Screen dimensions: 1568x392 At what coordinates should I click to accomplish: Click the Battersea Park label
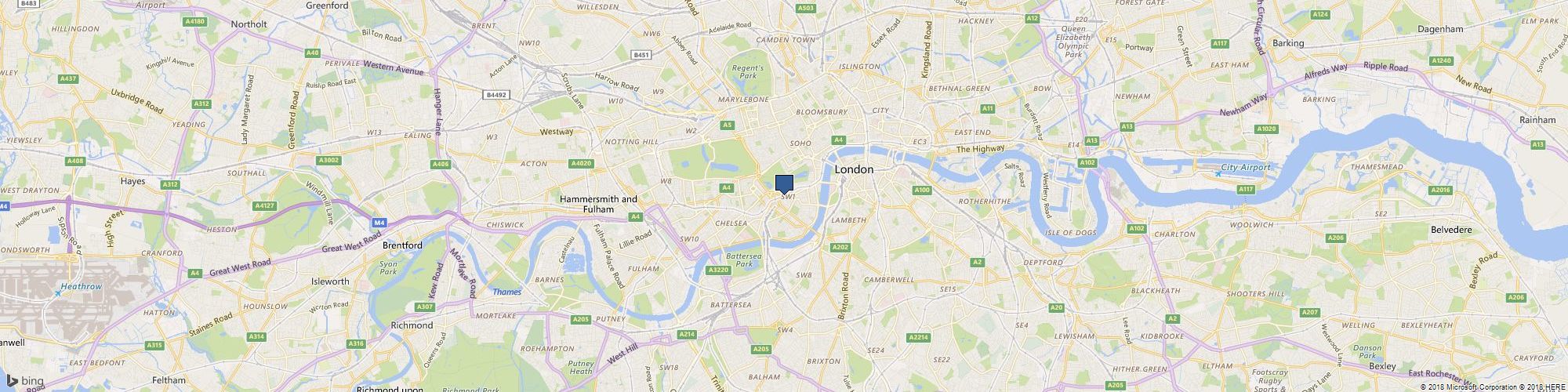[x=739, y=260]
